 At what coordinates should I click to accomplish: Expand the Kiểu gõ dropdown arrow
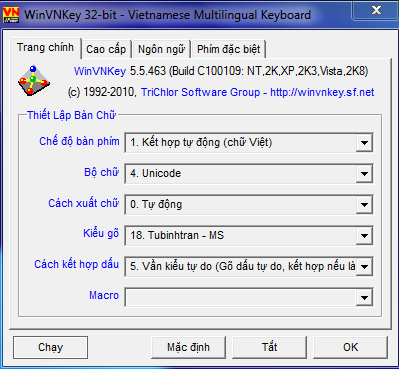[364, 235]
